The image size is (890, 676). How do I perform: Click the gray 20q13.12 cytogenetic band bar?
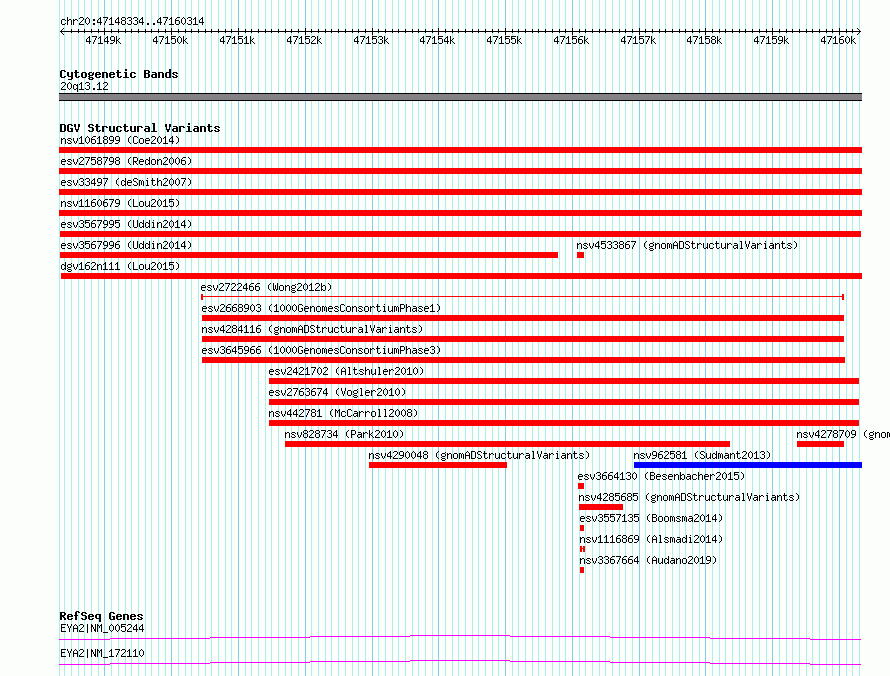[460, 97]
